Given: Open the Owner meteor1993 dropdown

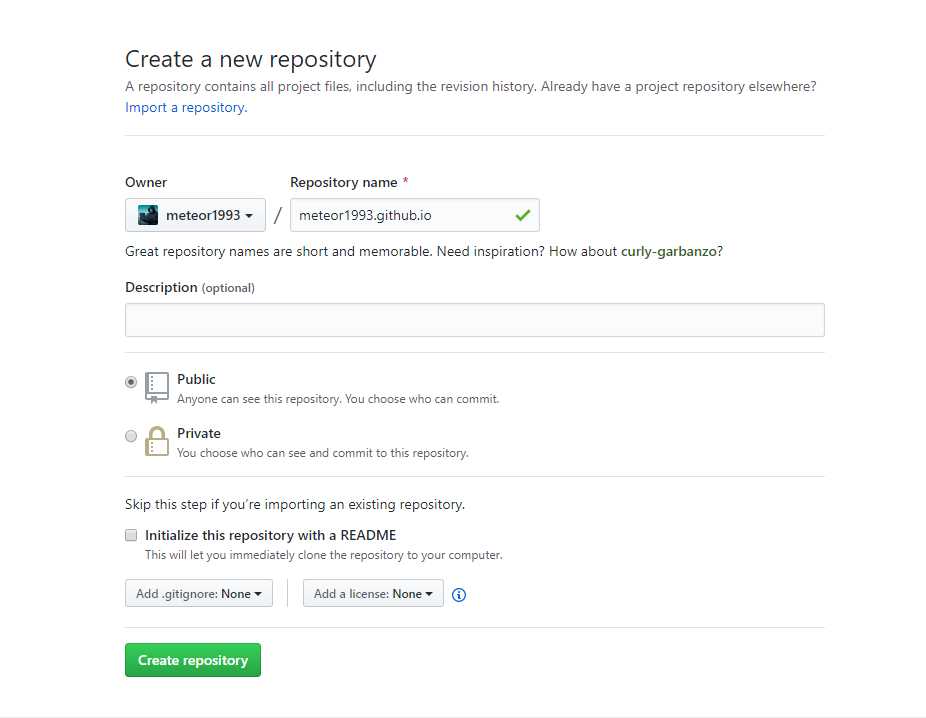Looking at the screenshot, I should pos(195,215).
